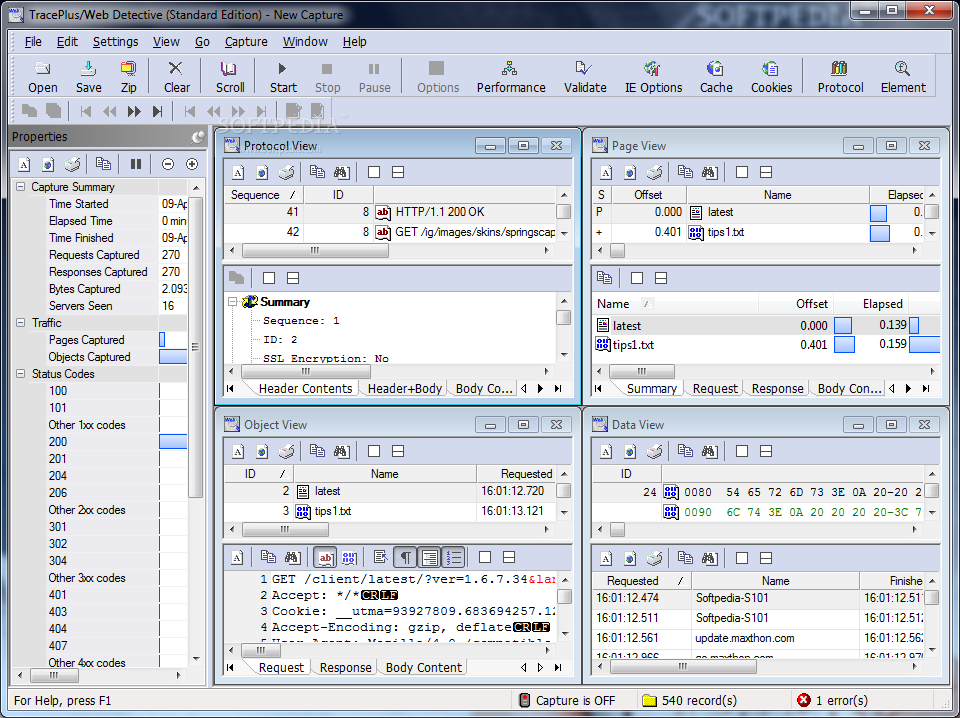Image resolution: width=960 pixels, height=718 pixels.
Task: Sort by Sequence column in Protocol View
Action: click(x=264, y=195)
